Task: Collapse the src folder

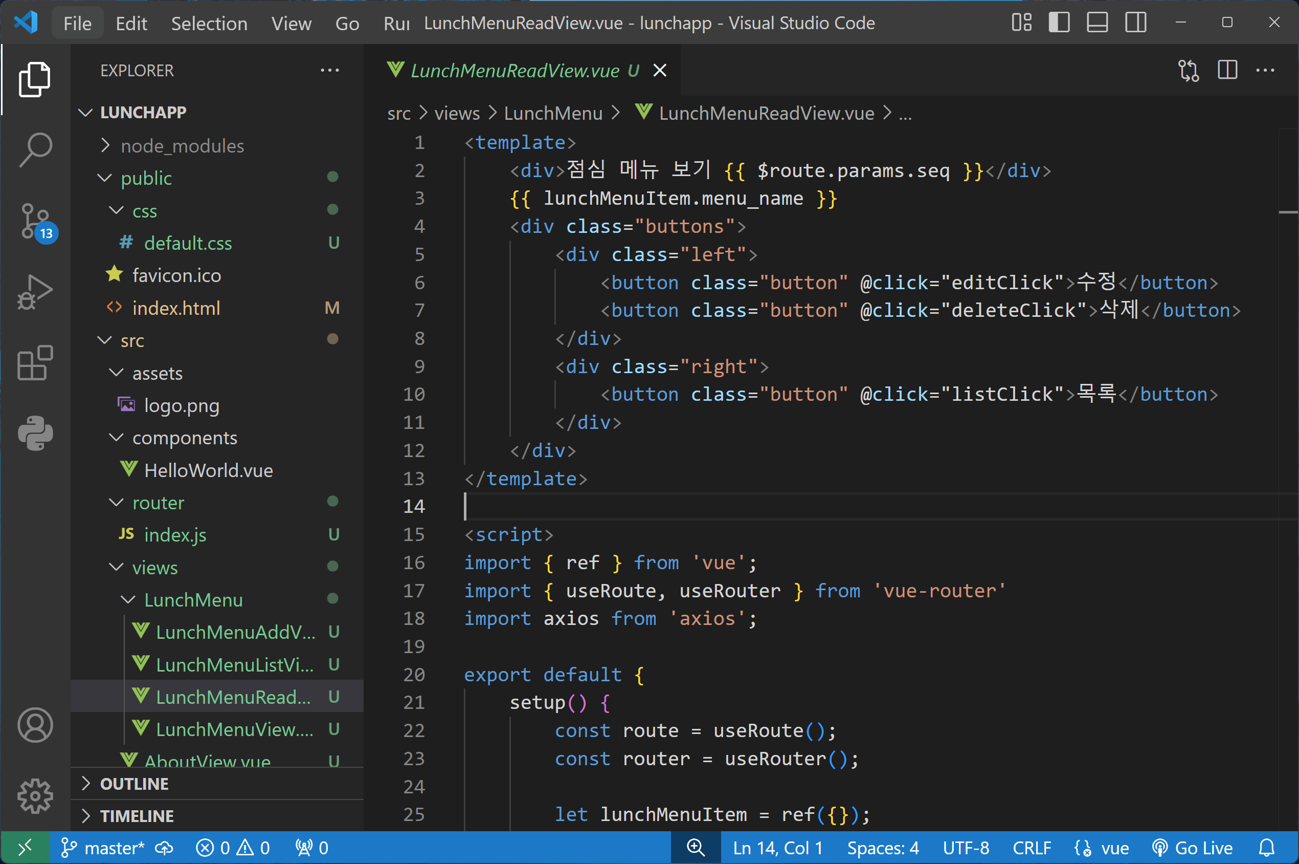Action: [x=217, y=341]
